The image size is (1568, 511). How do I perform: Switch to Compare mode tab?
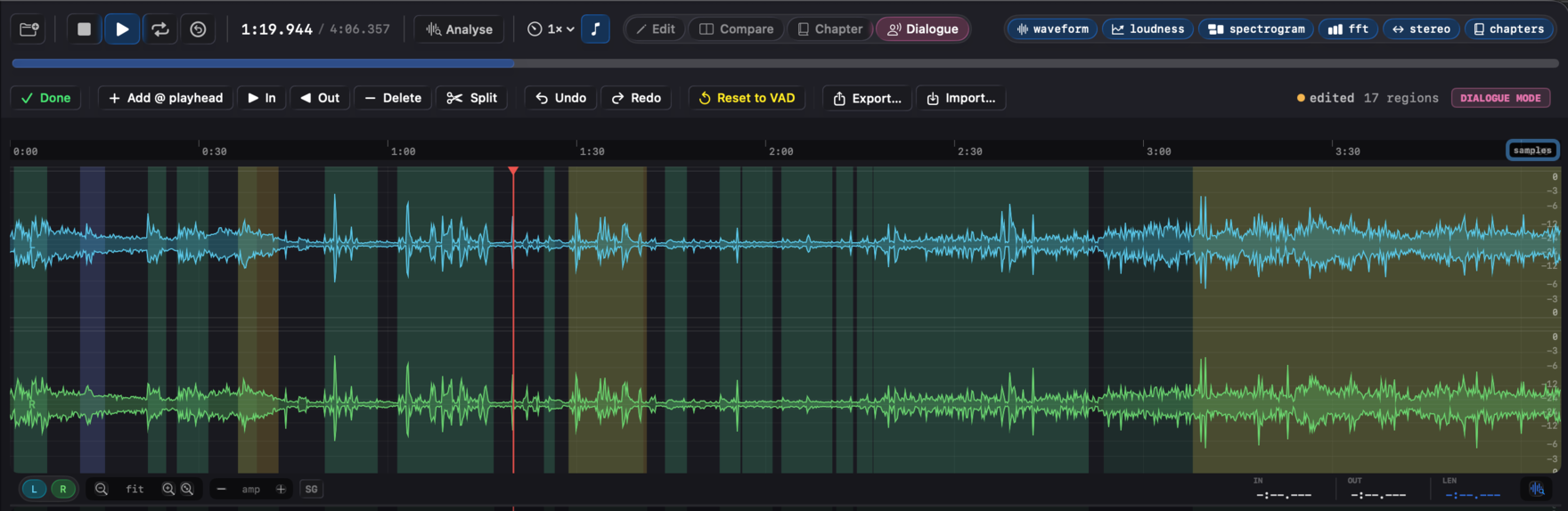pos(736,29)
